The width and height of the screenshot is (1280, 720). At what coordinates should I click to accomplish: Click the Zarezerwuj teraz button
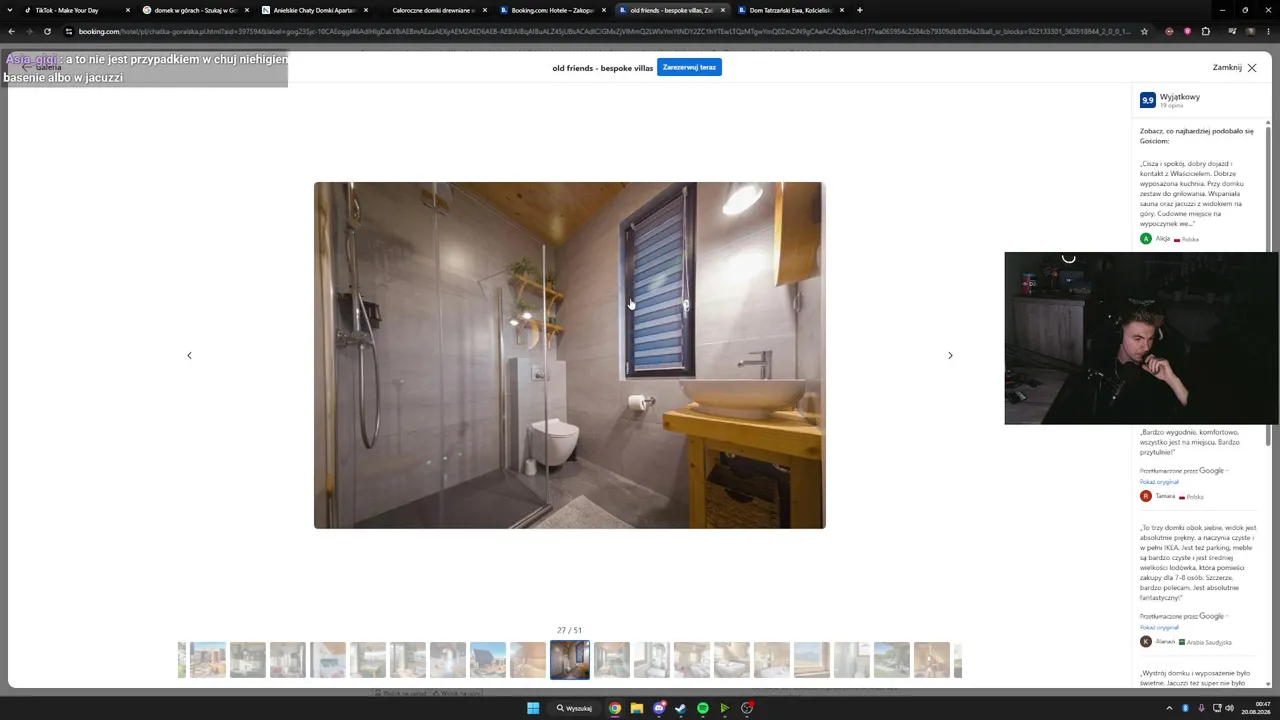click(689, 67)
